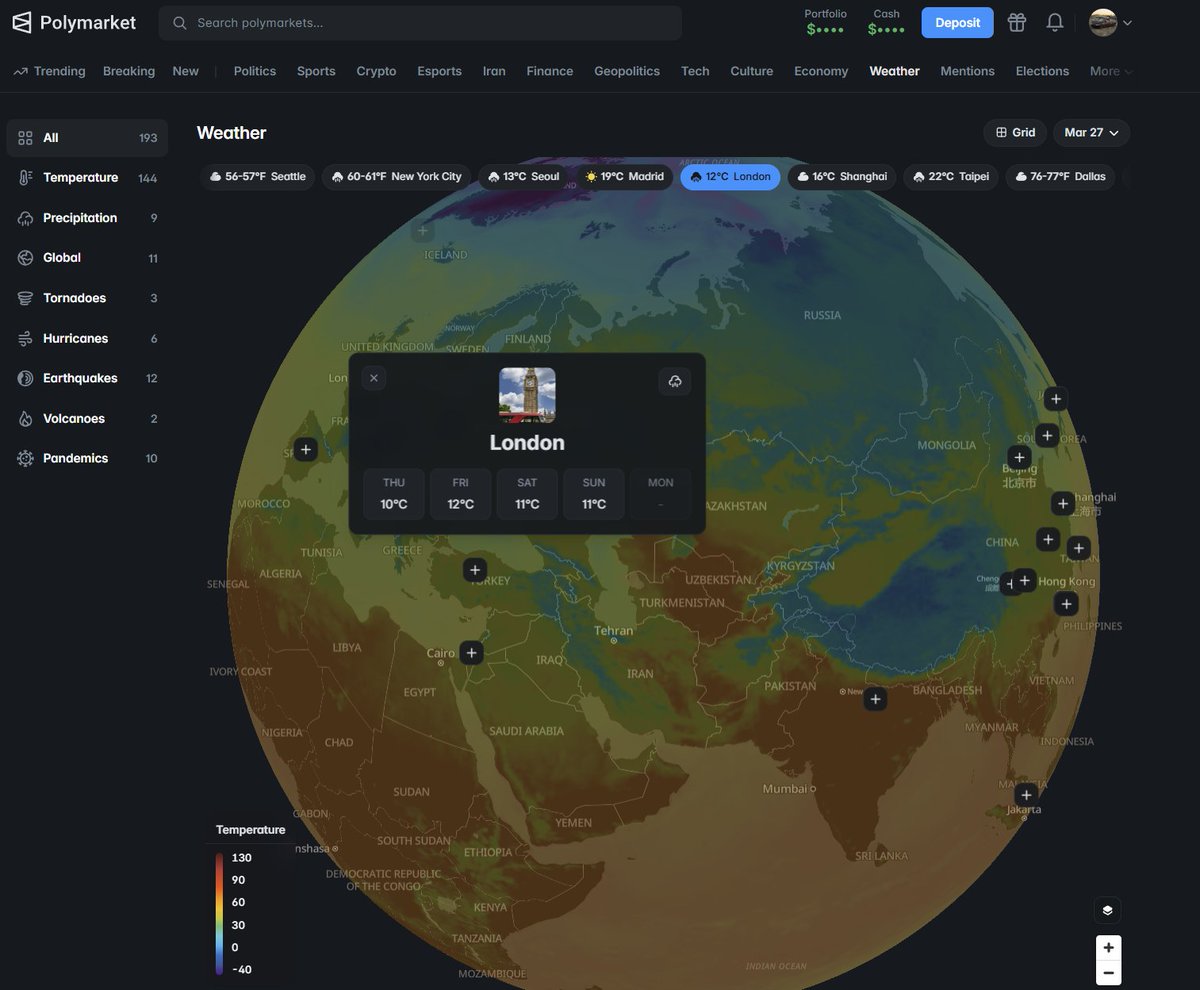
Task: Select Global filter in sidebar
Action: click(87, 258)
